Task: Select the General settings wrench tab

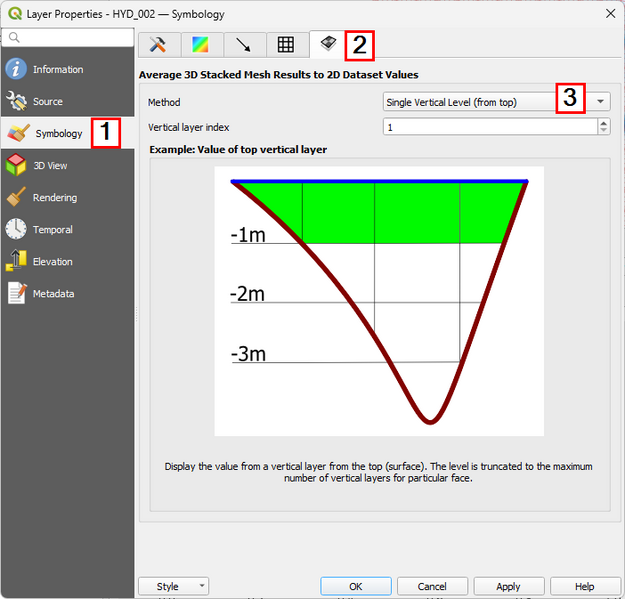Action: pos(157,44)
